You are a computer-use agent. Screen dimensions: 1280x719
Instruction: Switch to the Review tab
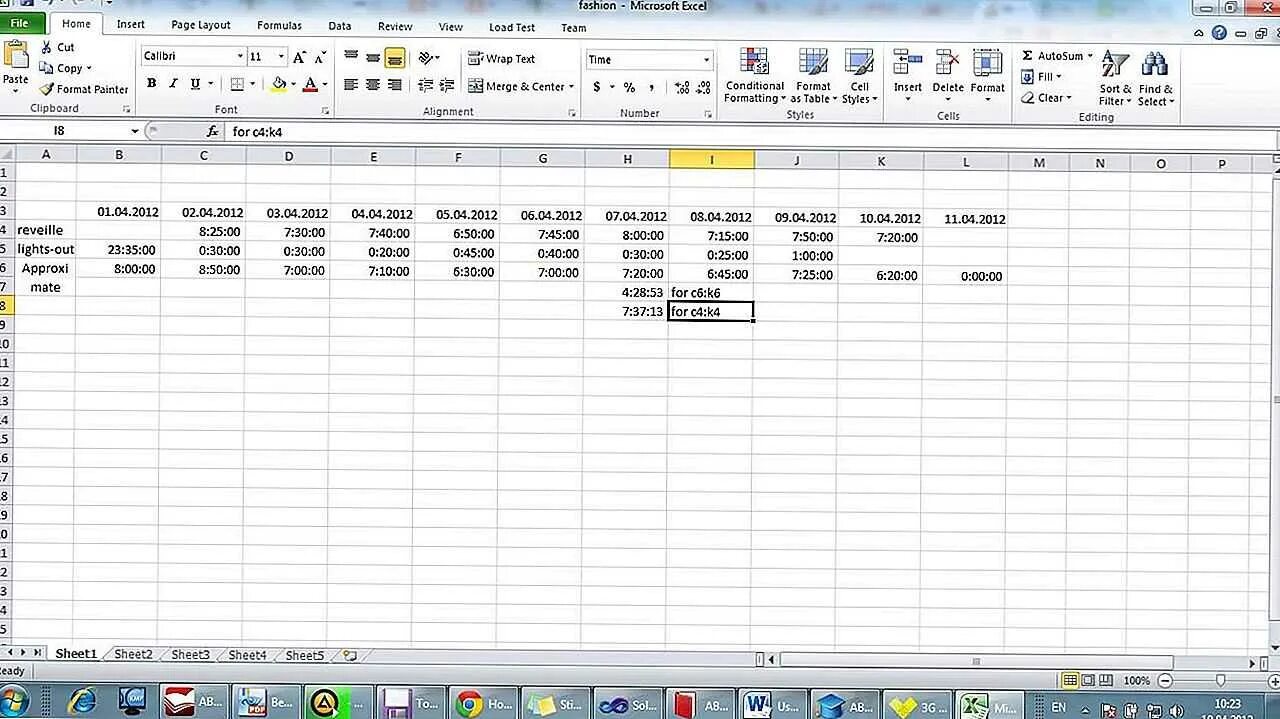point(395,27)
